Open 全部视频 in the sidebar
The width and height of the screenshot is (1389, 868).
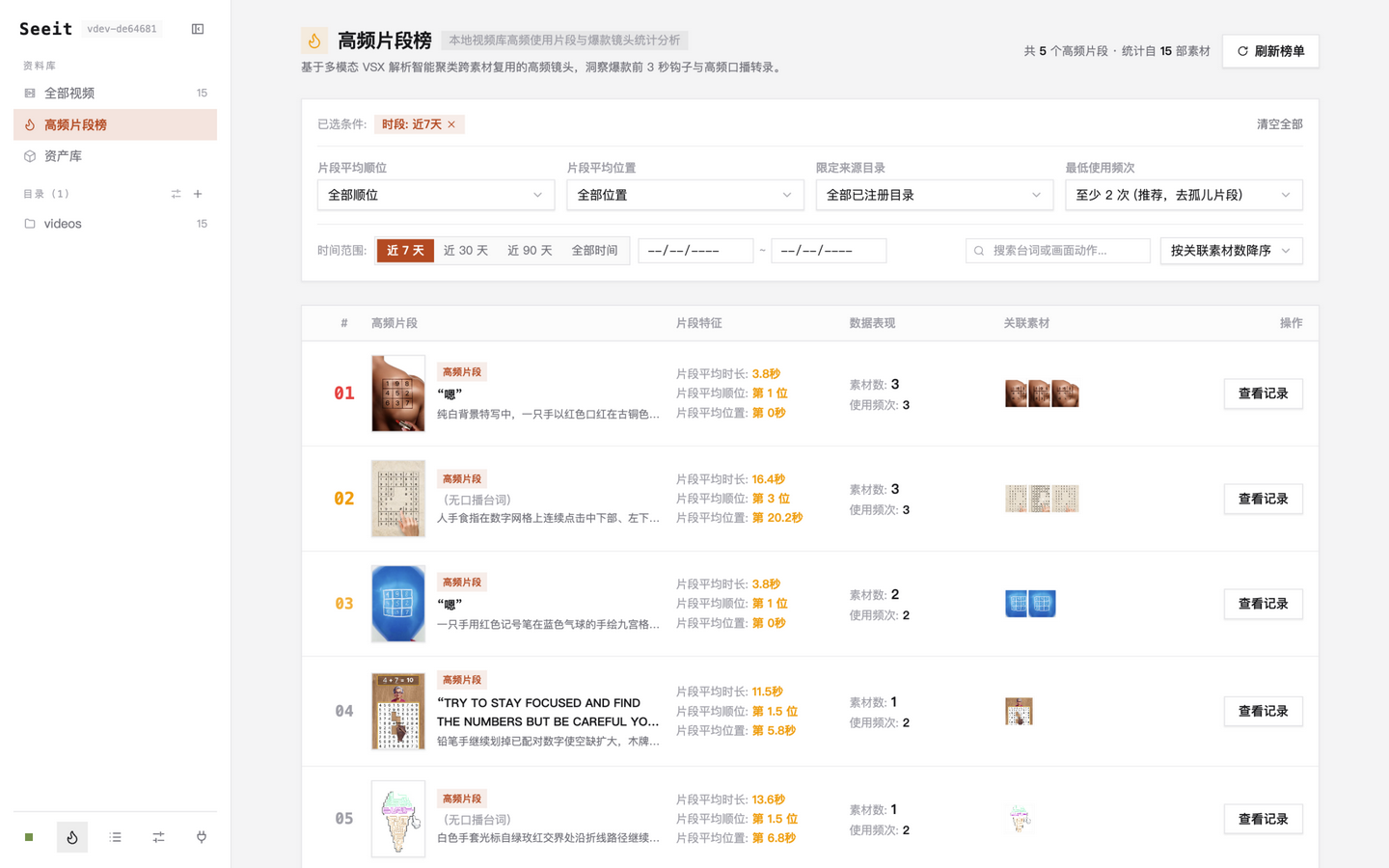click(x=115, y=93)
